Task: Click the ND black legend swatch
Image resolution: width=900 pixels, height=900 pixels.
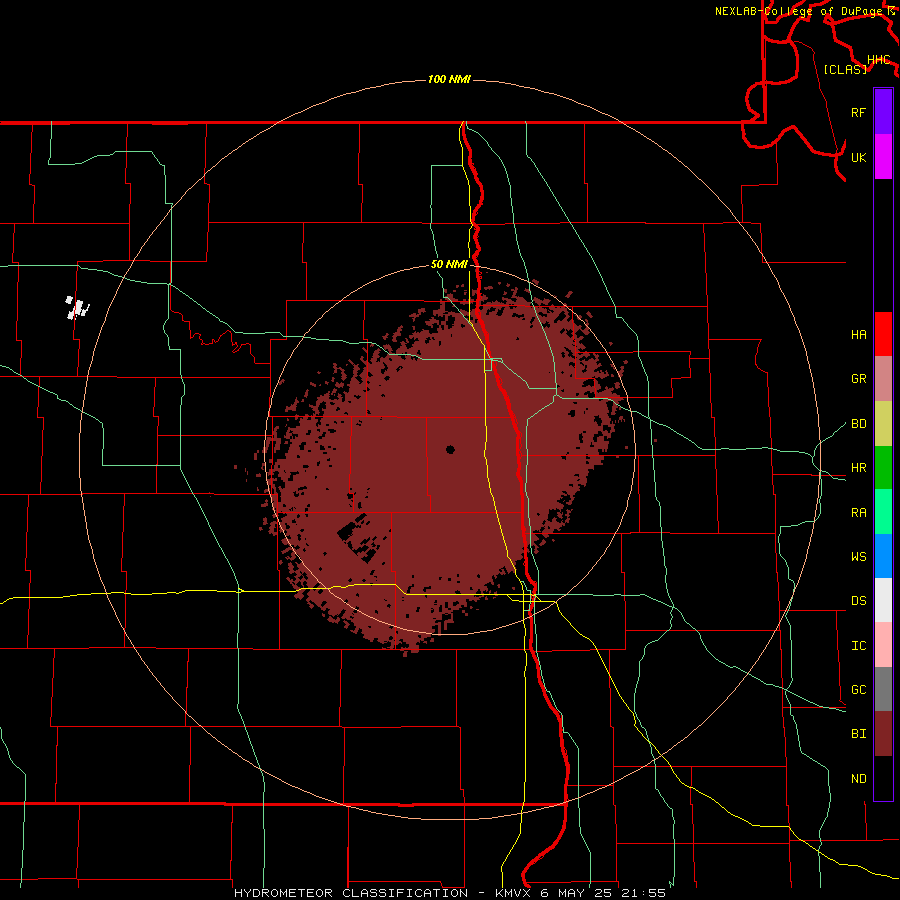Action: pyautogui.click(x=883, y=778)
